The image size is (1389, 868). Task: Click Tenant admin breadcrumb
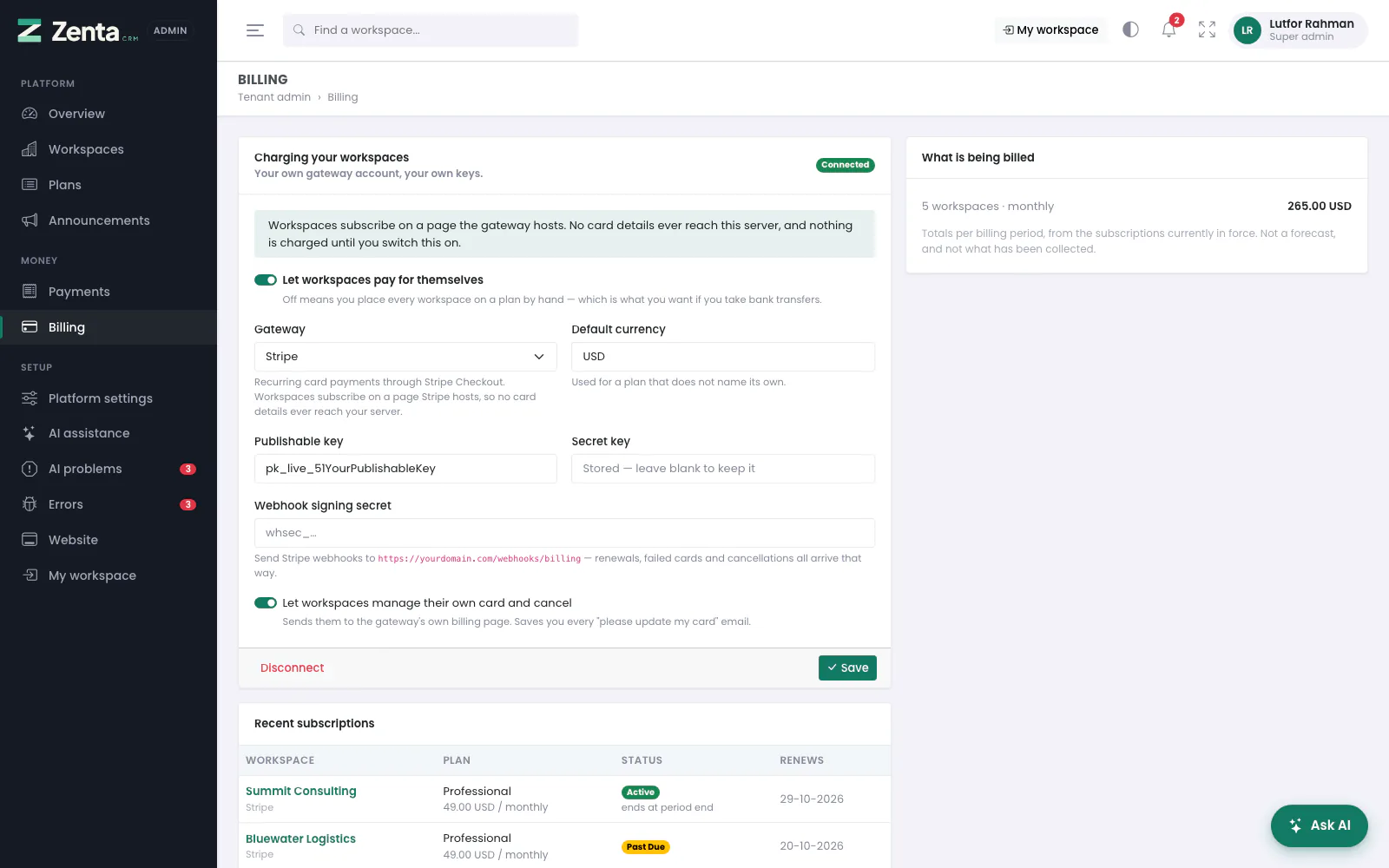pyautogui.click(x=274, y=97)
